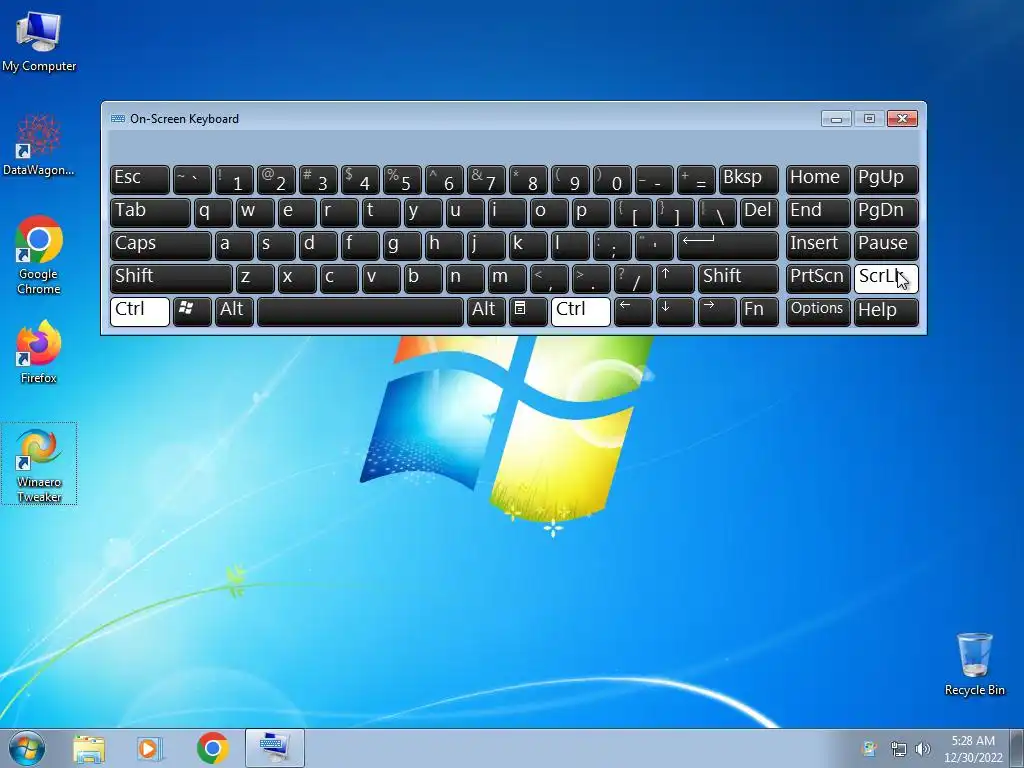Click the Esc key
This screenshot has width=1024, height=768.
[140, 179]
